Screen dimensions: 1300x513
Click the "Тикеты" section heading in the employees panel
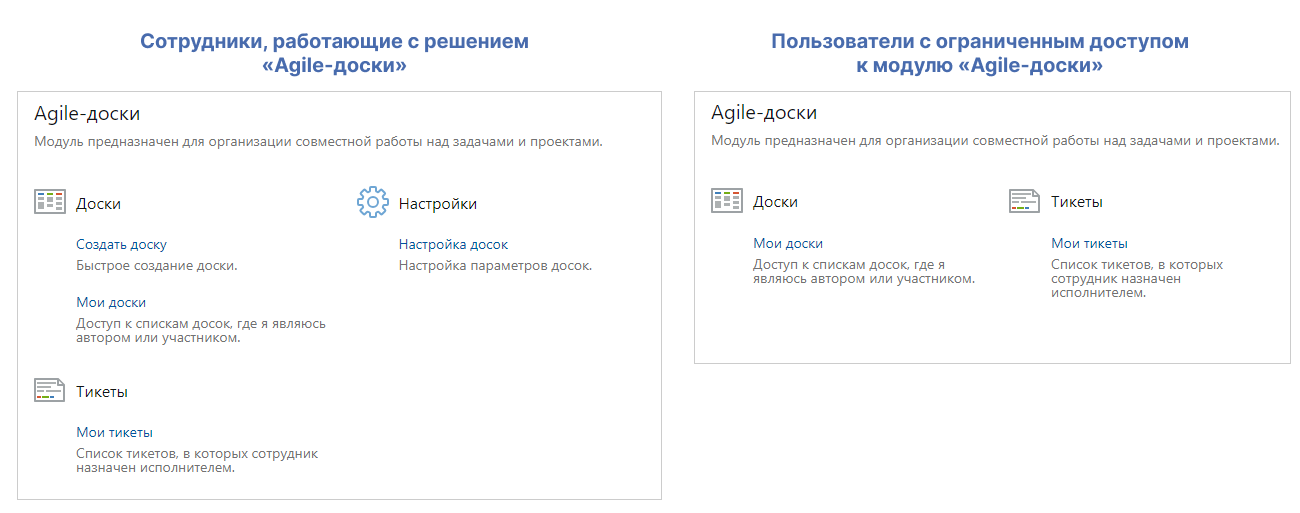click(x=102, y=392)
